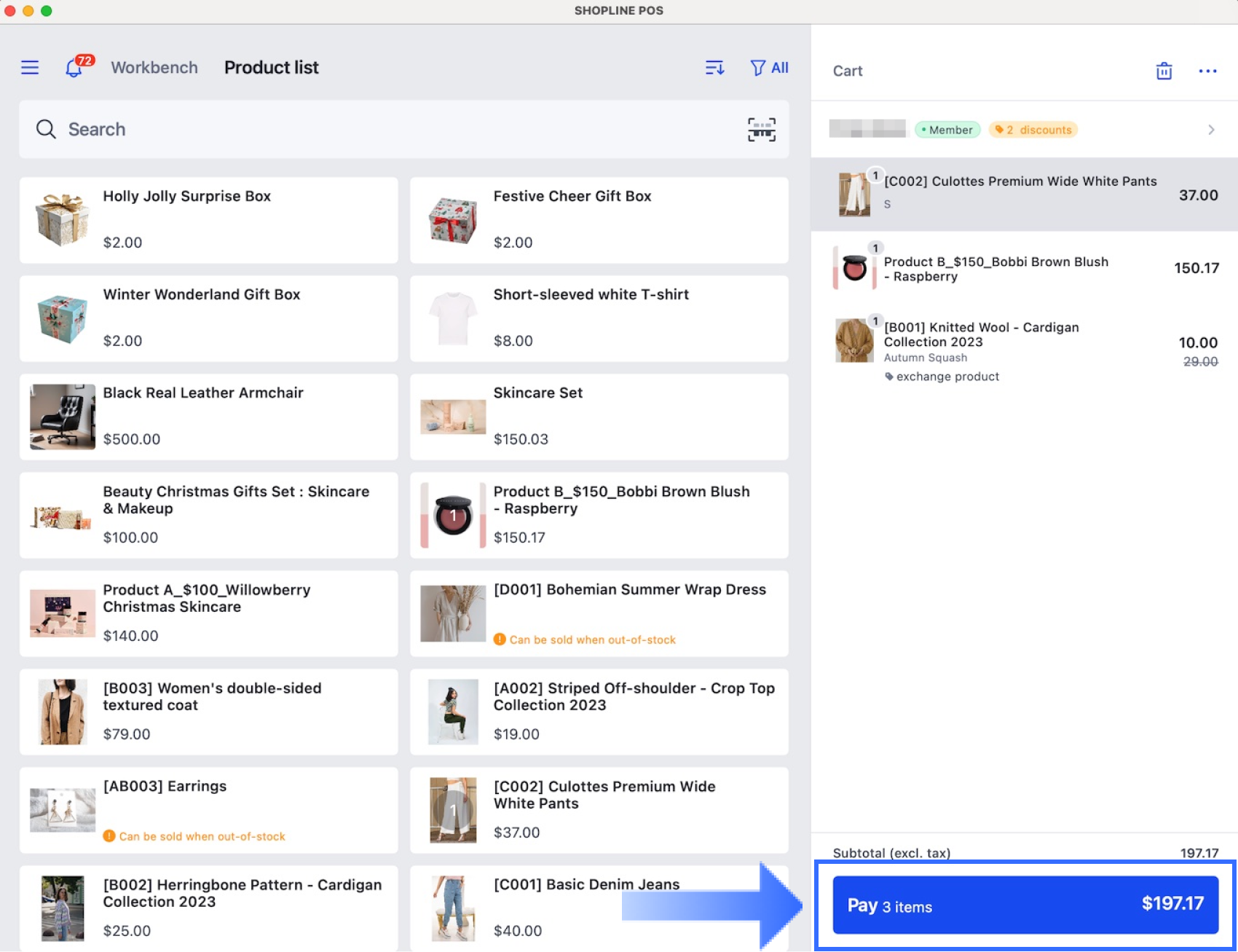
Task: Select Culottes White Pants in product list
Action: tap(599, 810)
